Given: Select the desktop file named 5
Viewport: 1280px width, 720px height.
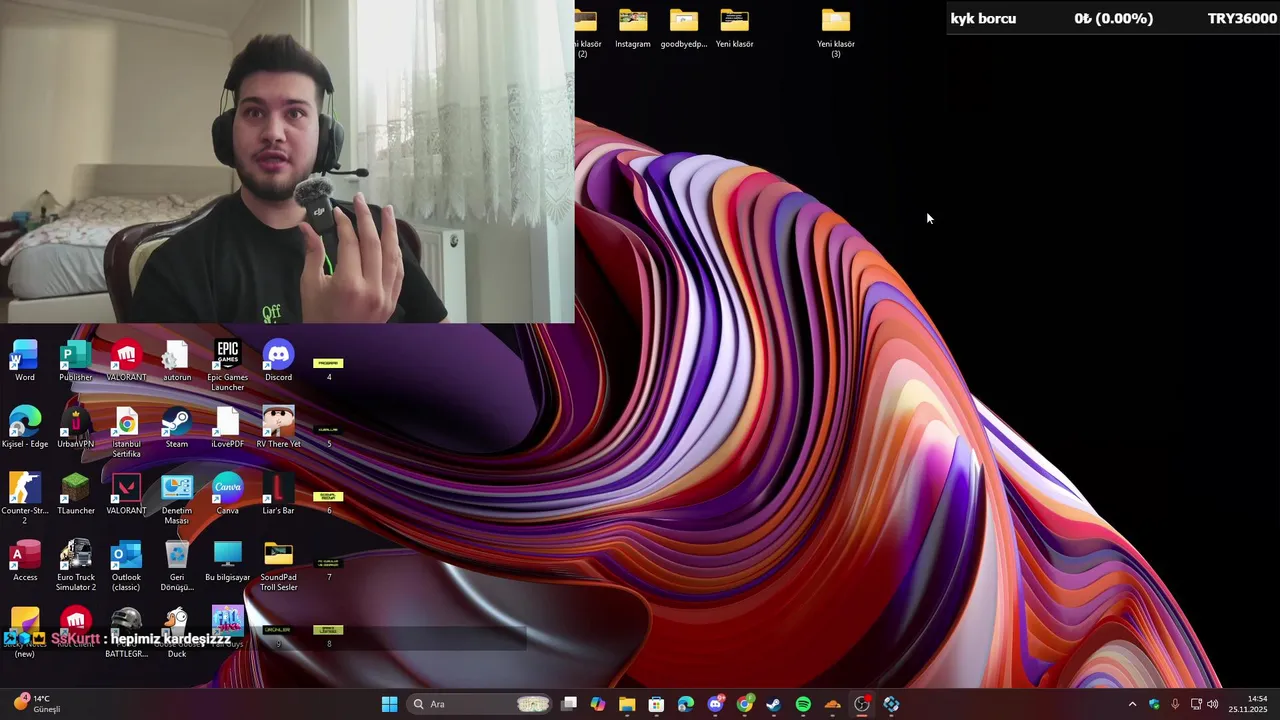Looking at the screenshot, I should pyautogui.click(x=328, y=434).
